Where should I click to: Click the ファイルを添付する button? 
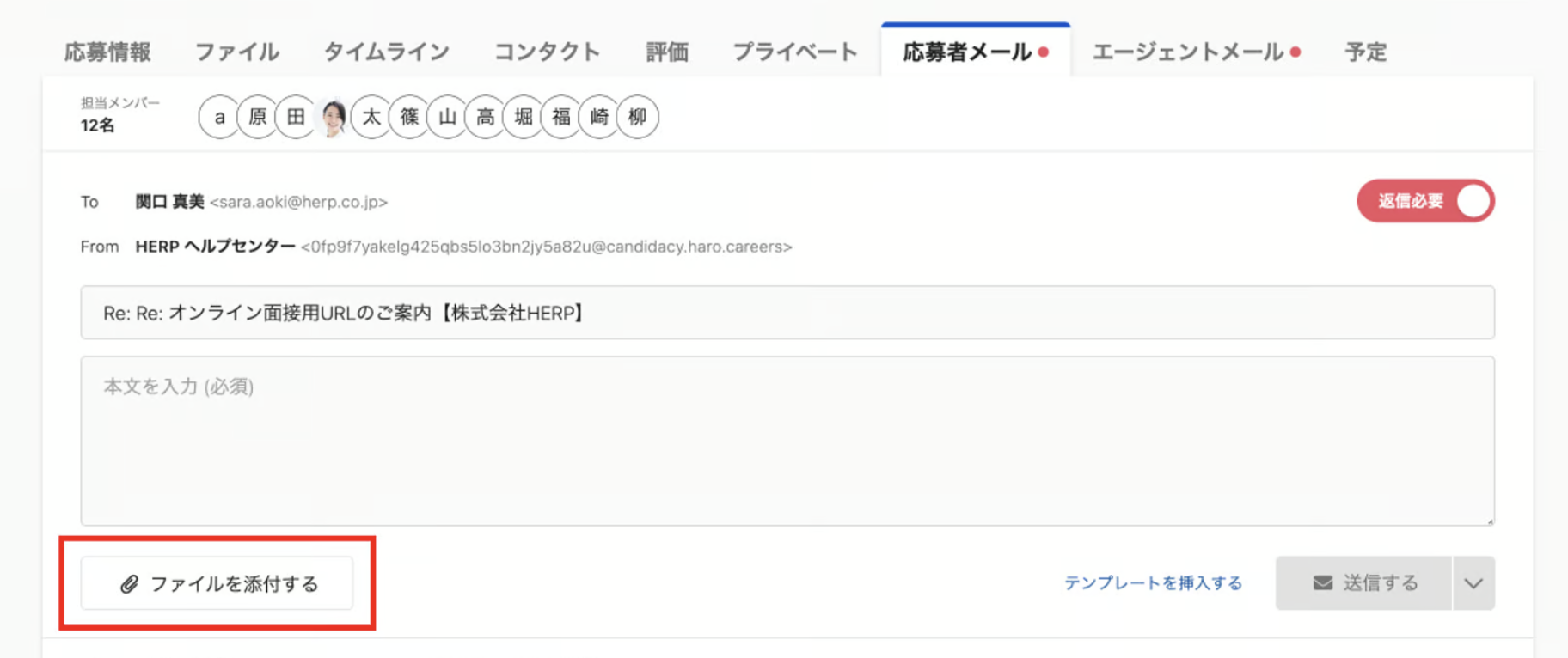tap(217, 583)
